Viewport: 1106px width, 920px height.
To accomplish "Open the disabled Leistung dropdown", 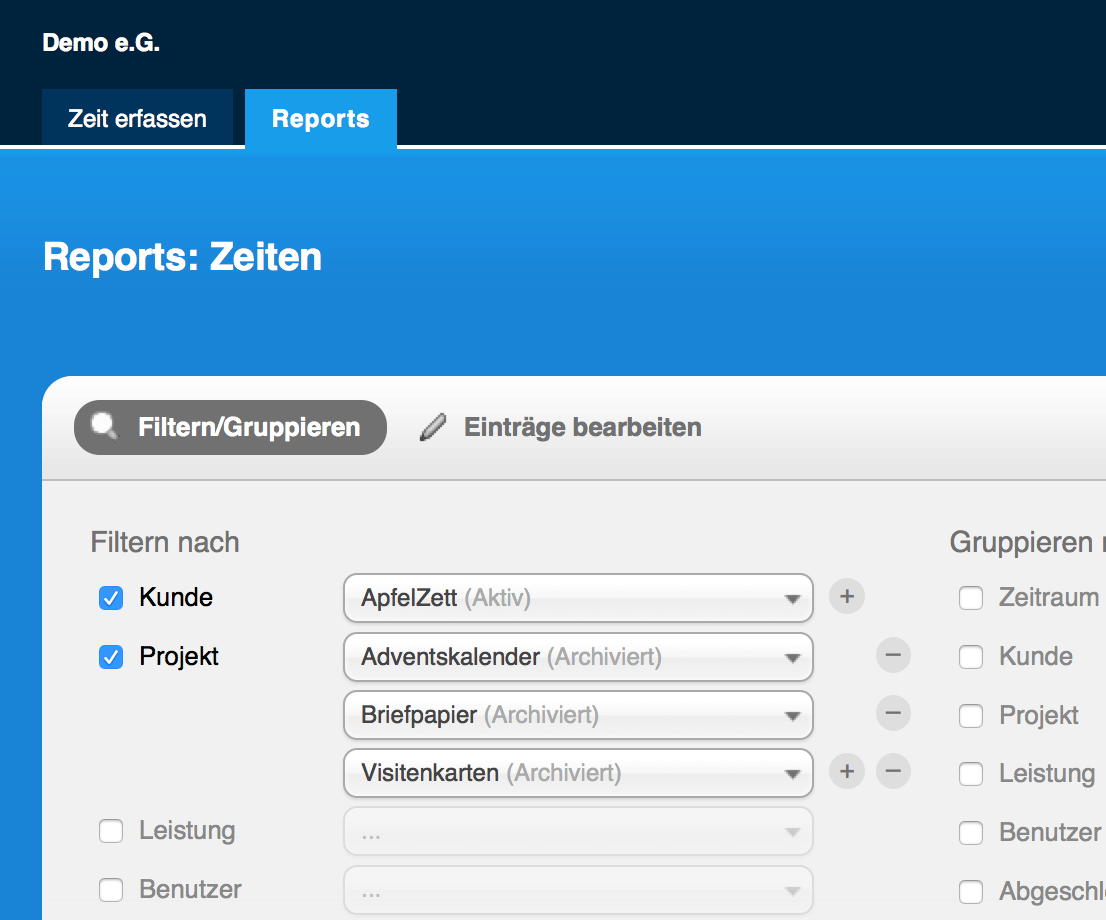I will click(578, 832).
